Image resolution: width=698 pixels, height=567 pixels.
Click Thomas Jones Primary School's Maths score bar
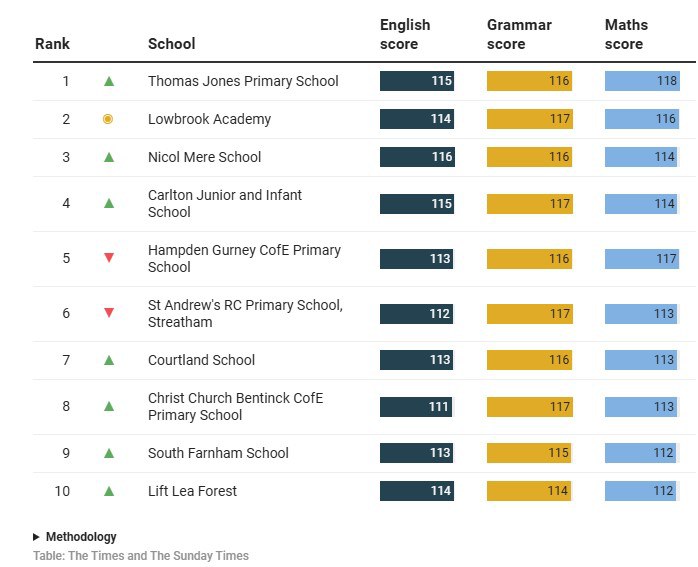[642, 81]
